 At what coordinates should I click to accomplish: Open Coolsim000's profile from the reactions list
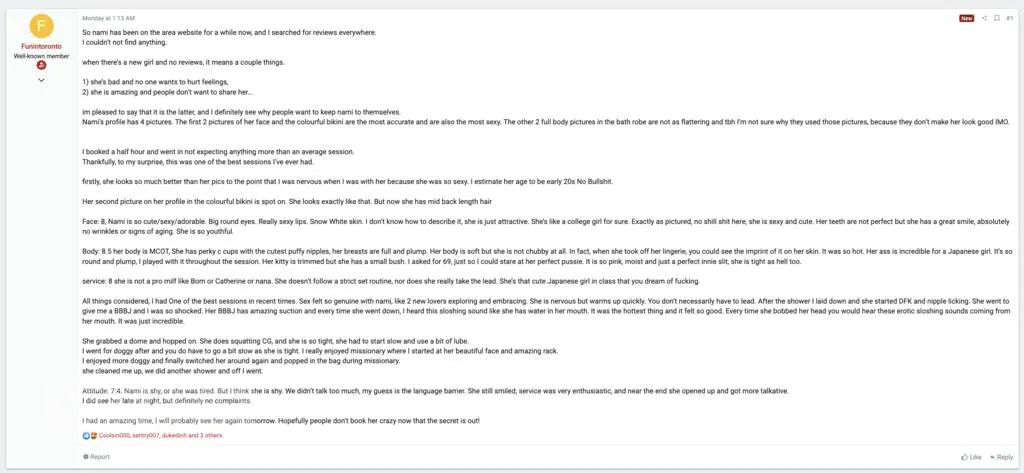click(x=113, y=436)
